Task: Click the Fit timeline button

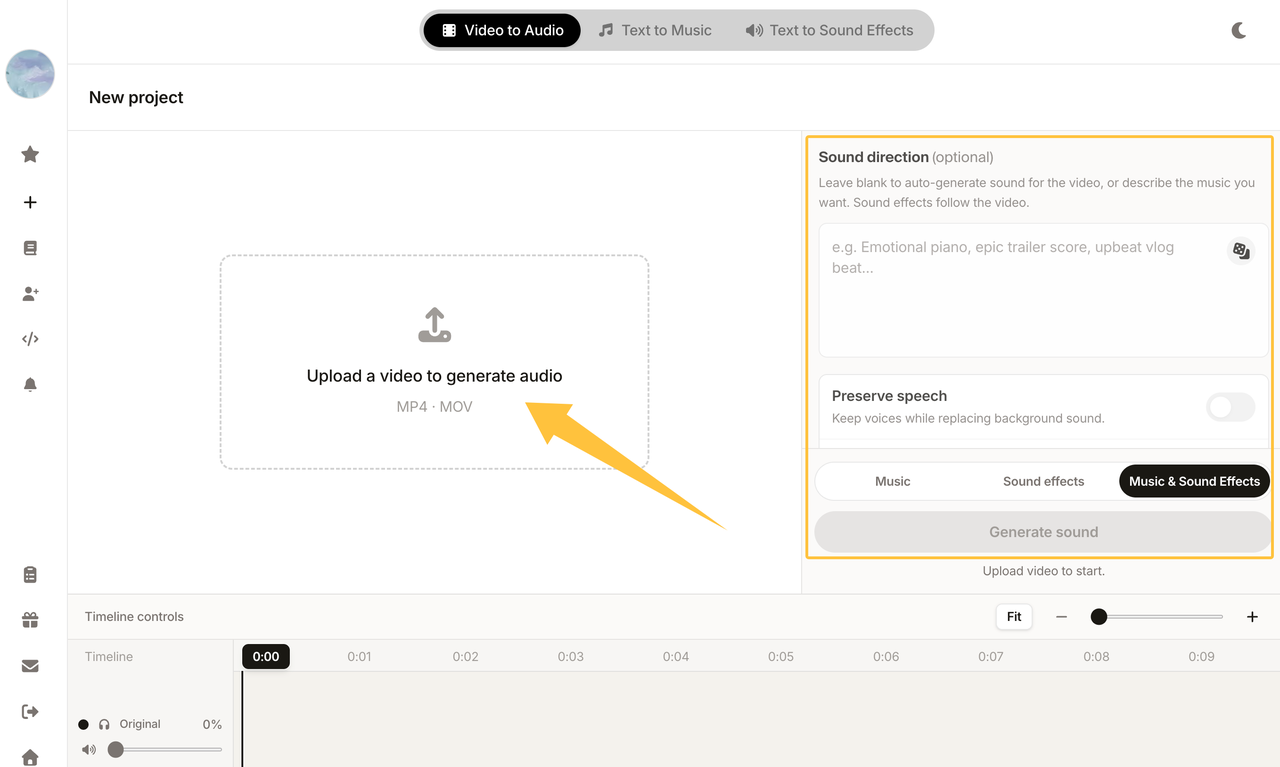Action: pos(1014,617)
